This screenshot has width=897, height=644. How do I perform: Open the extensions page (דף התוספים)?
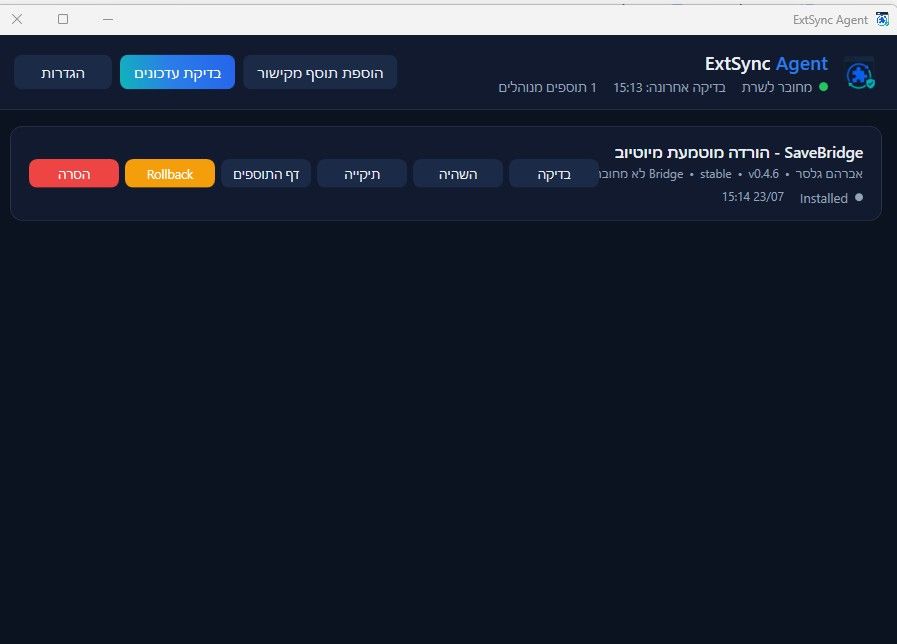coord(266,174)
